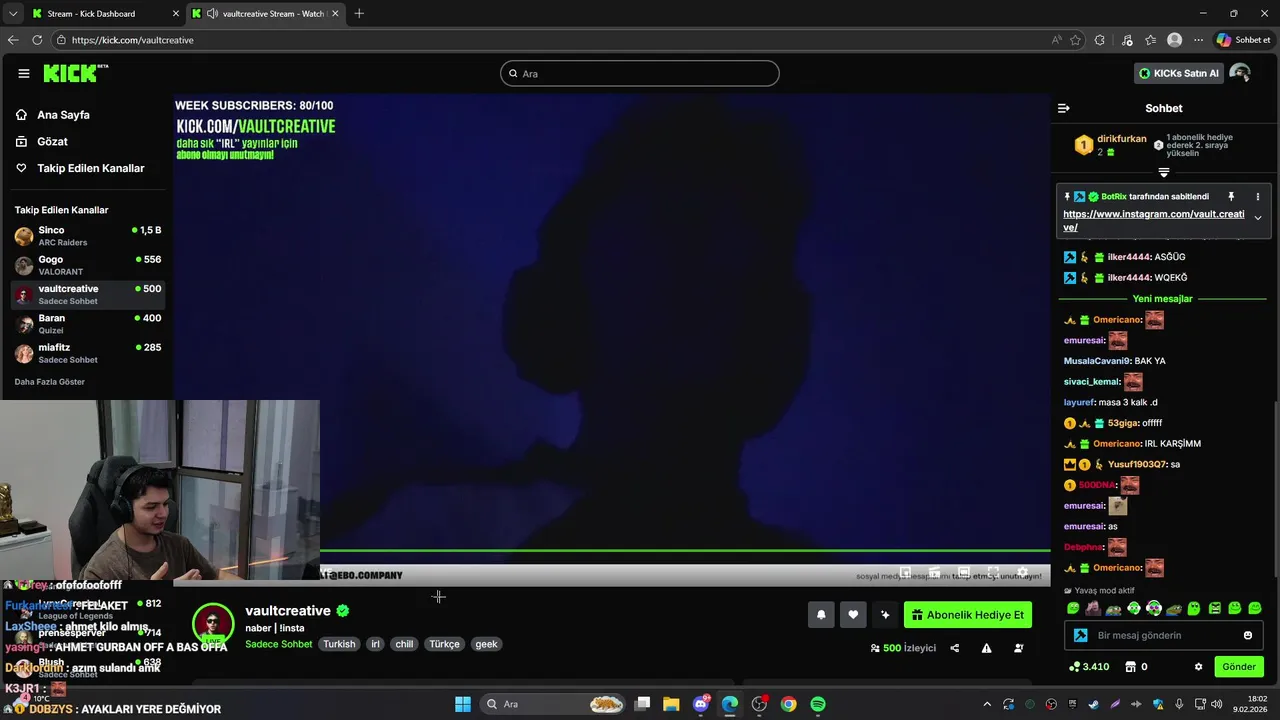Open emoji picker in message box
1280x720 pixels.
(1248, 635)
